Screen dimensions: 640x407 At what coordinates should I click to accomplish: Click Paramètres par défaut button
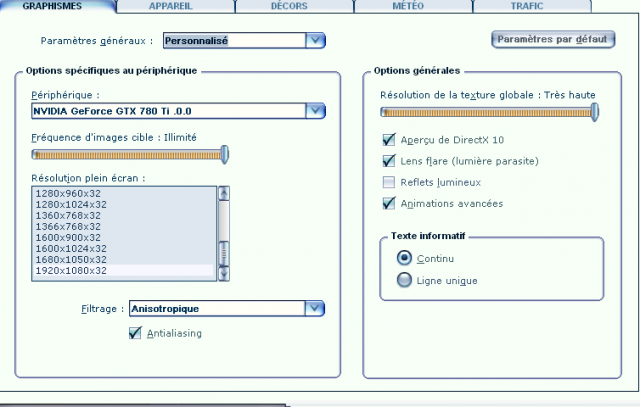[x=553, y=40]
